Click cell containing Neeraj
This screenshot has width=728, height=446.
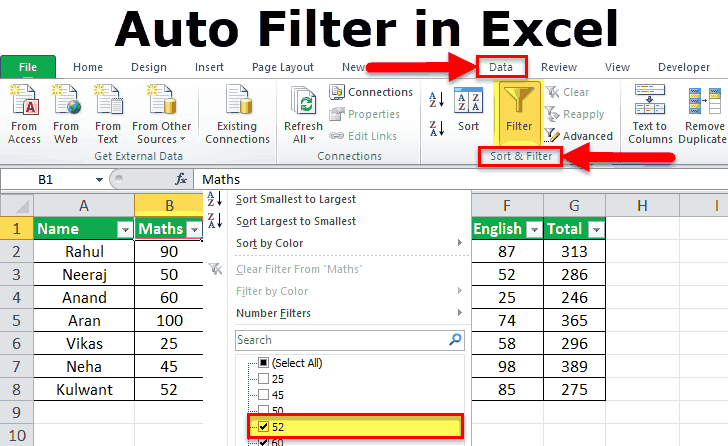[84, 274]
